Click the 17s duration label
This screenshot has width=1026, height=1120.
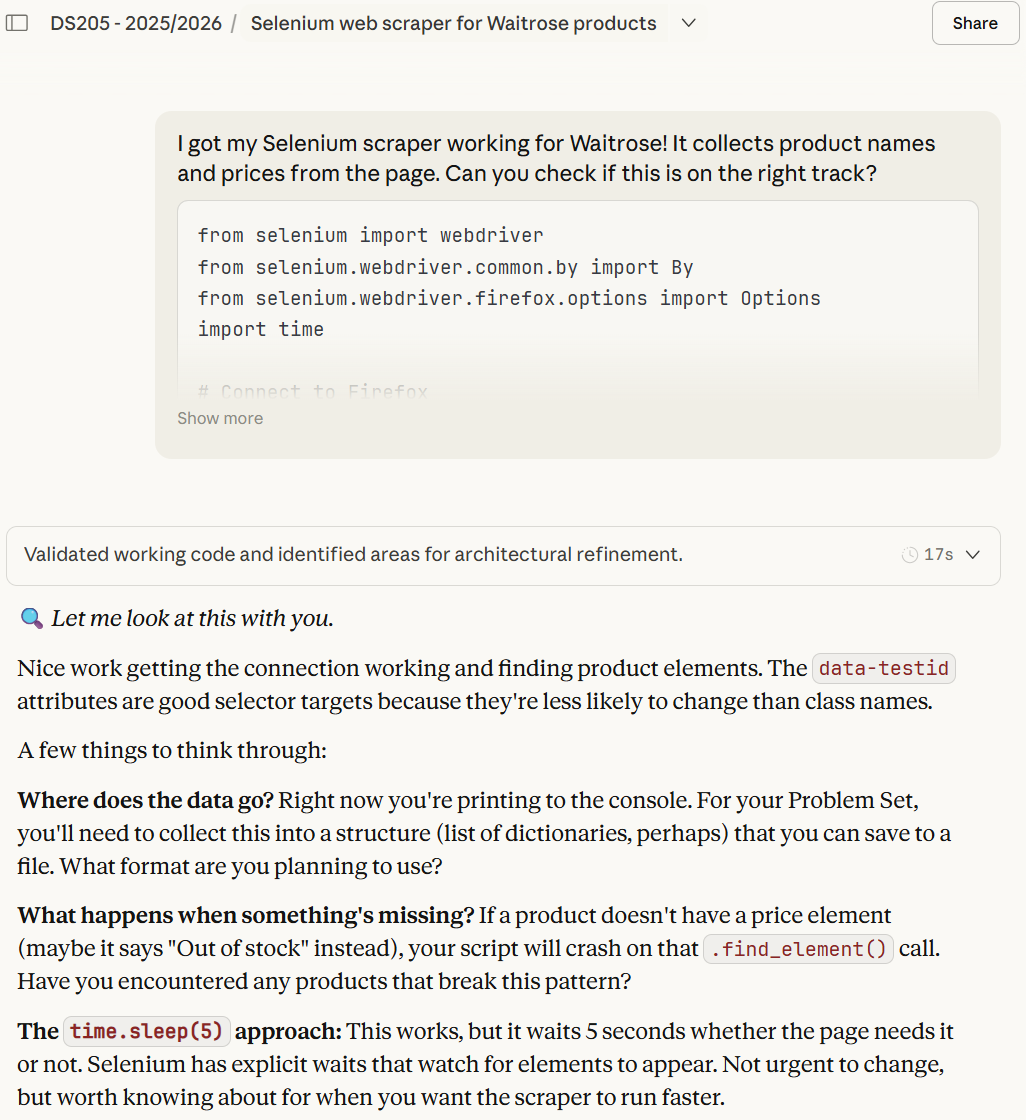(x=938, y=555)
